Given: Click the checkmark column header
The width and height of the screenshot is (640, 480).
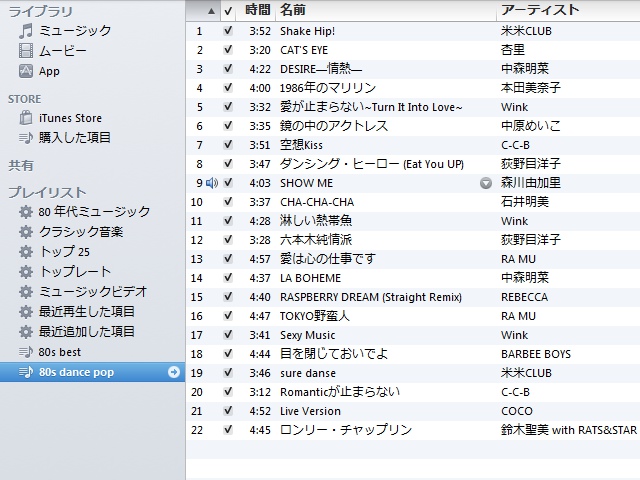Looking at the screenshot, I should click(228, 11).
